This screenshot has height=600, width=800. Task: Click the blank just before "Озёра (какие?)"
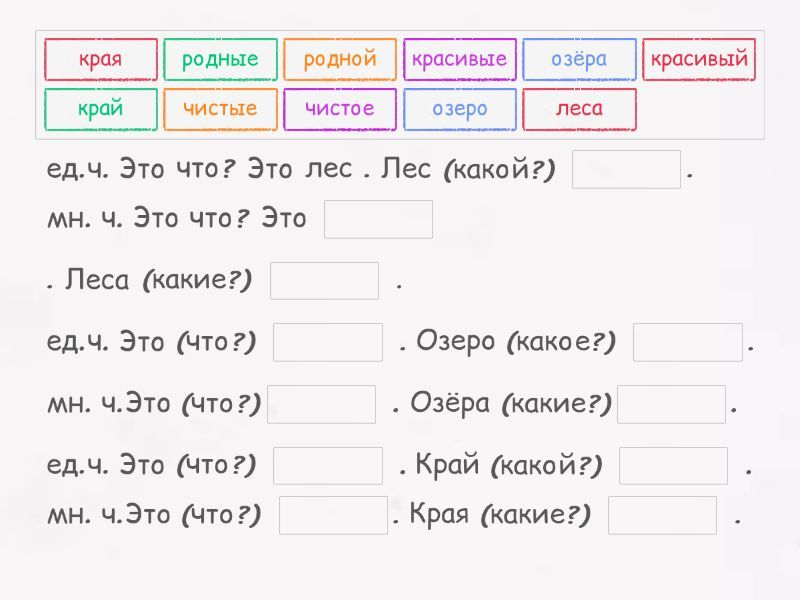322,404
